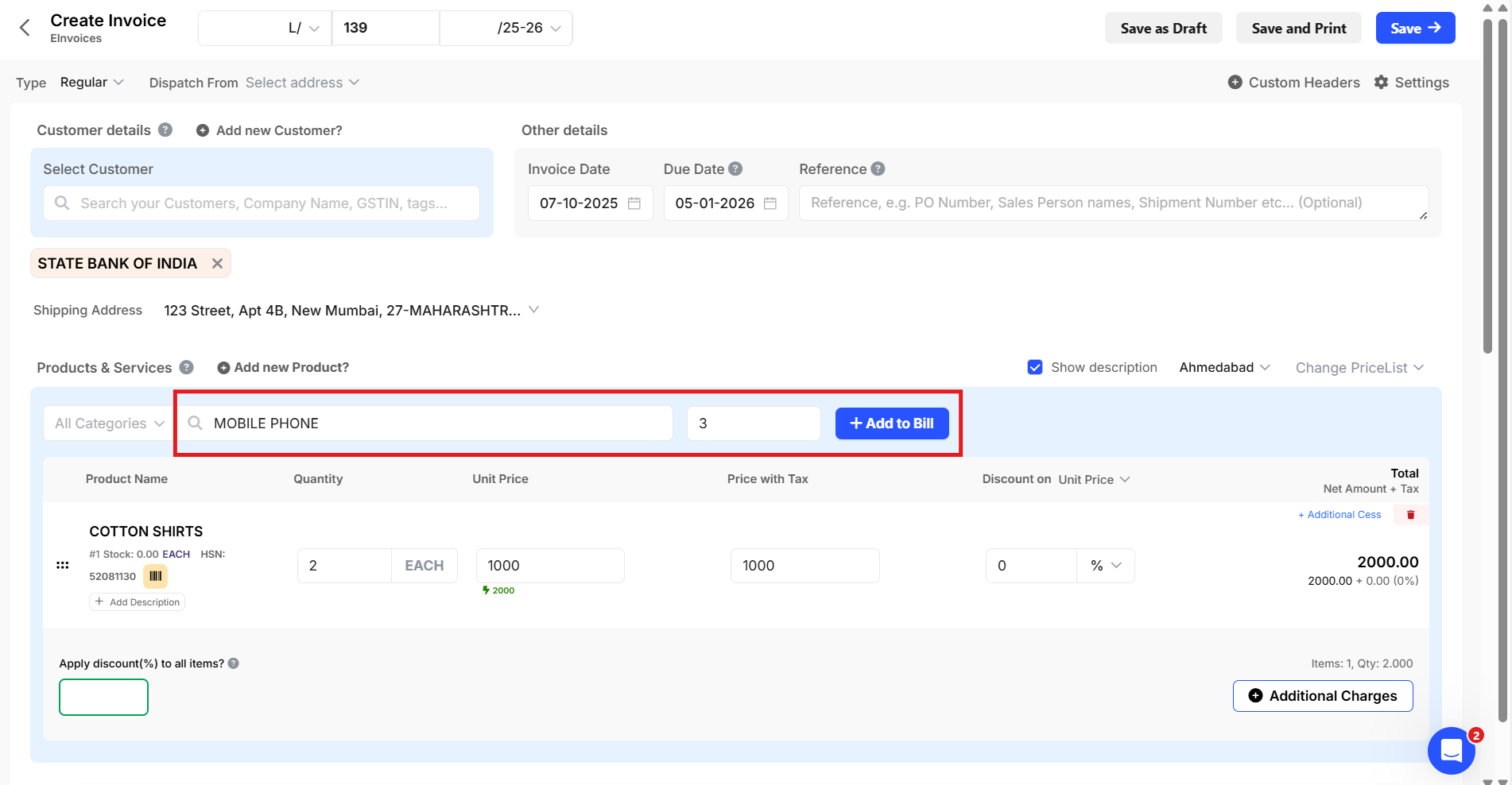This screenshot has width=1512, height=785.
Task: Click the Reference text field
Action: [1114, 203]
